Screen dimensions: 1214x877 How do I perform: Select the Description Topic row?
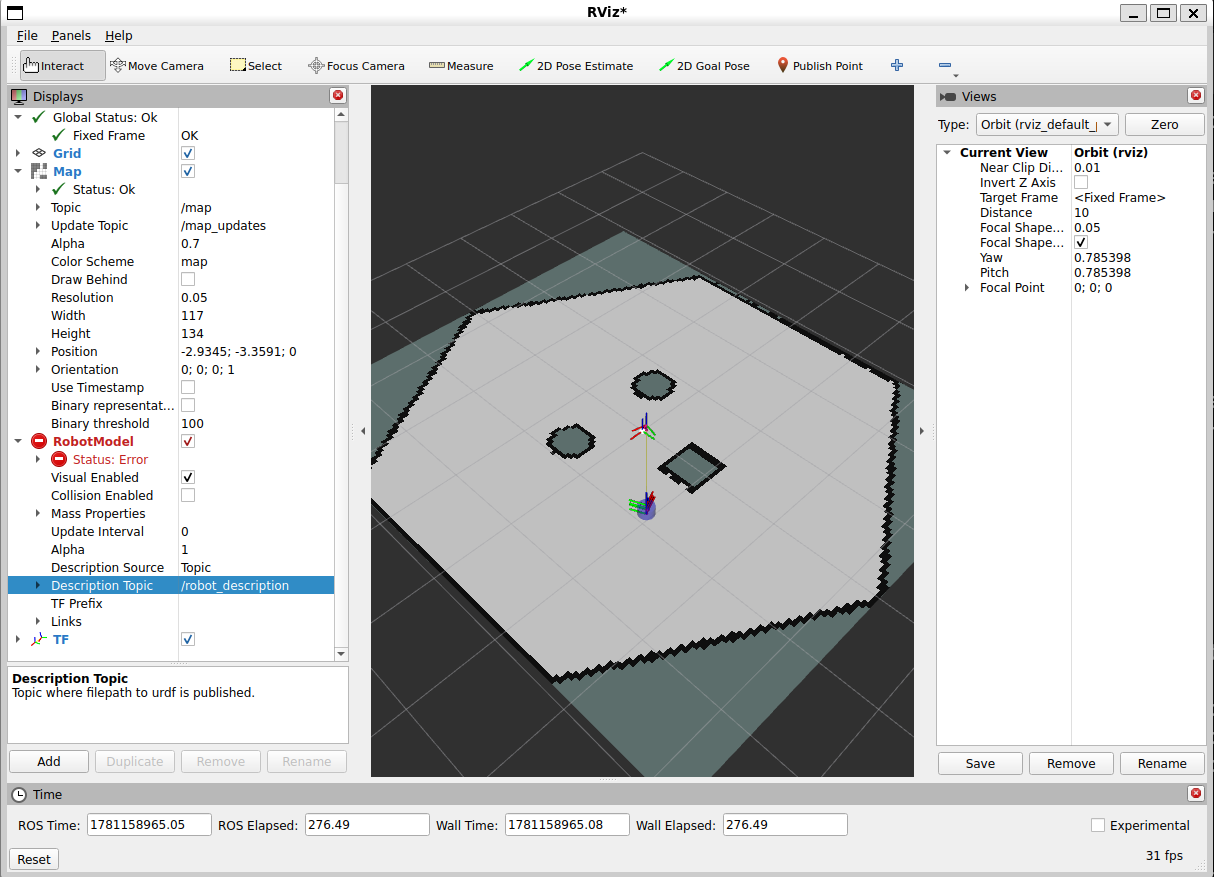tap(171, 585)
